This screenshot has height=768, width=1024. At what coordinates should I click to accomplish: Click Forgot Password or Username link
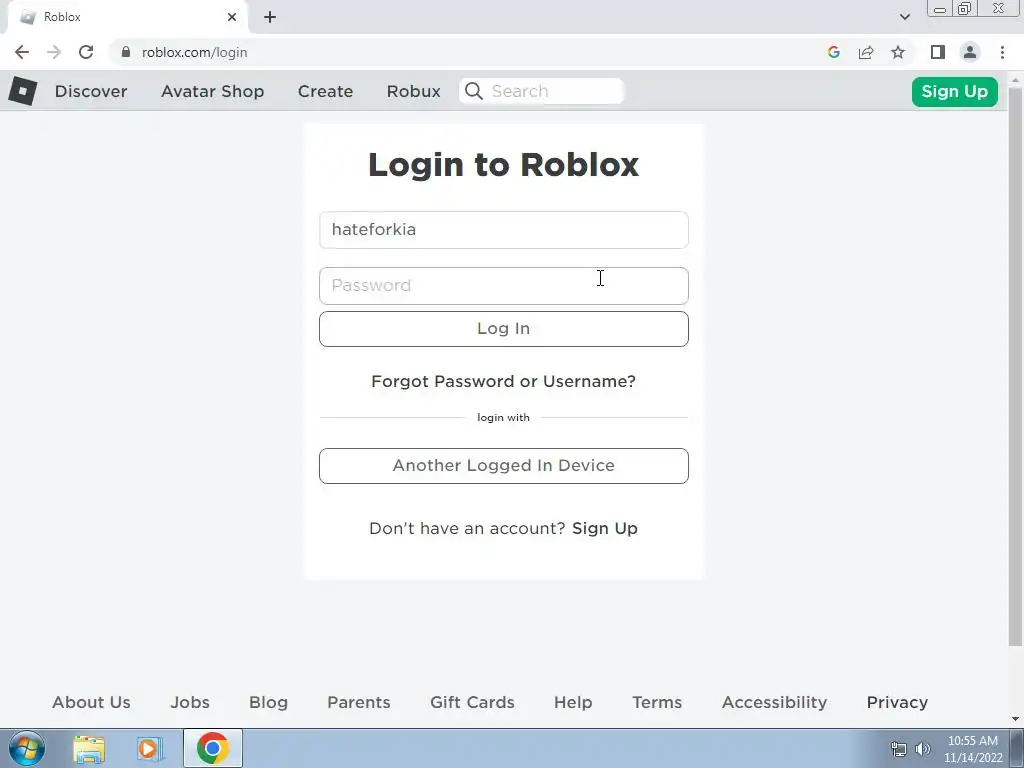(504, 381)
